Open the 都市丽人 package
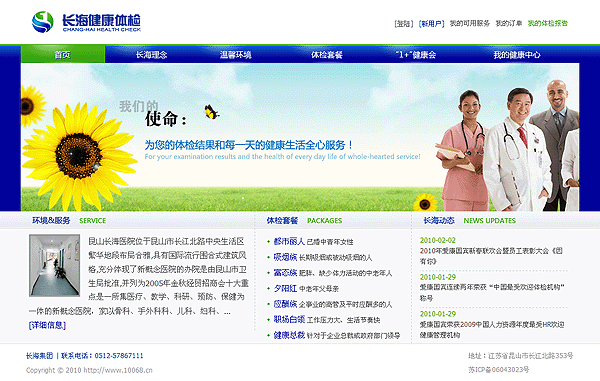The width and height of the screenshot is (600, 381). point(289,241)
